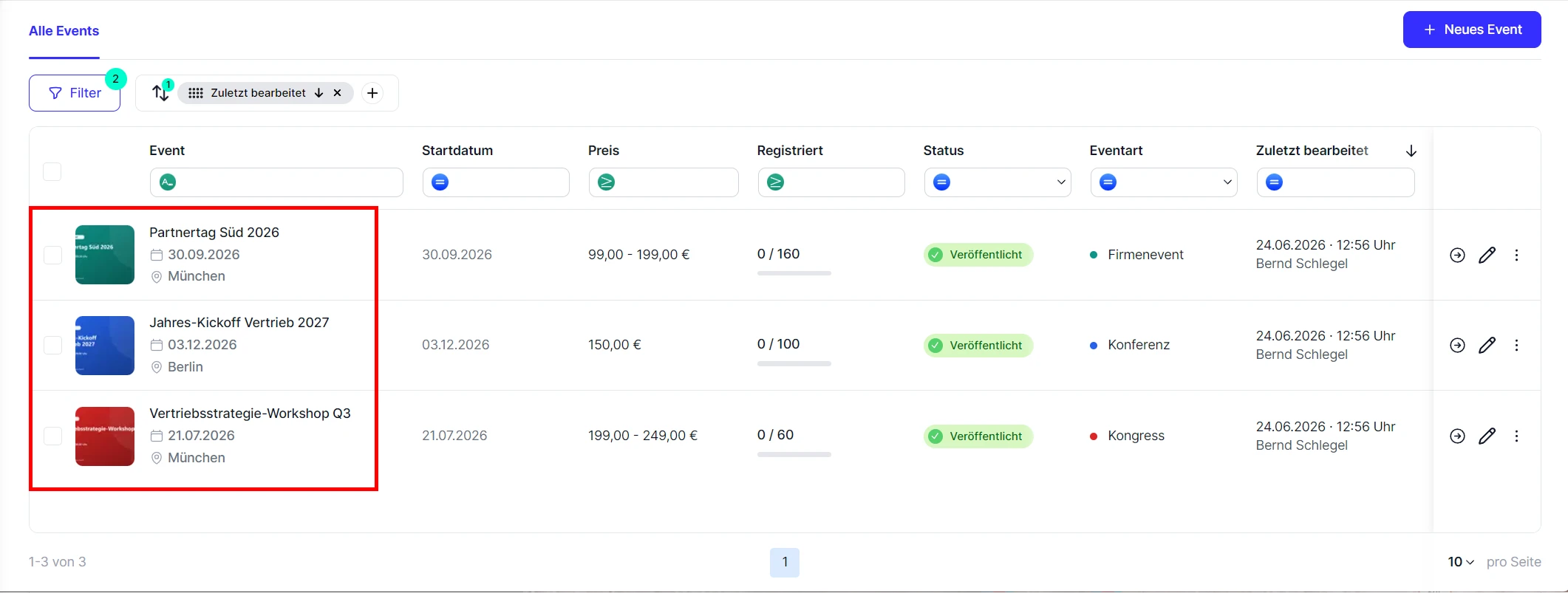Open the Eventart filter dropdown

coord(1164,182)
